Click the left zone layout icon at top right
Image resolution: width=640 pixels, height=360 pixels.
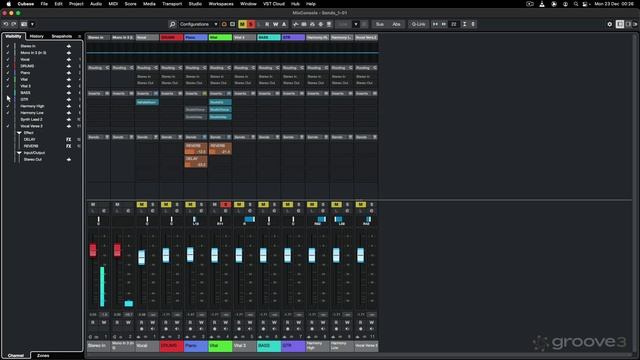(620, 24)
